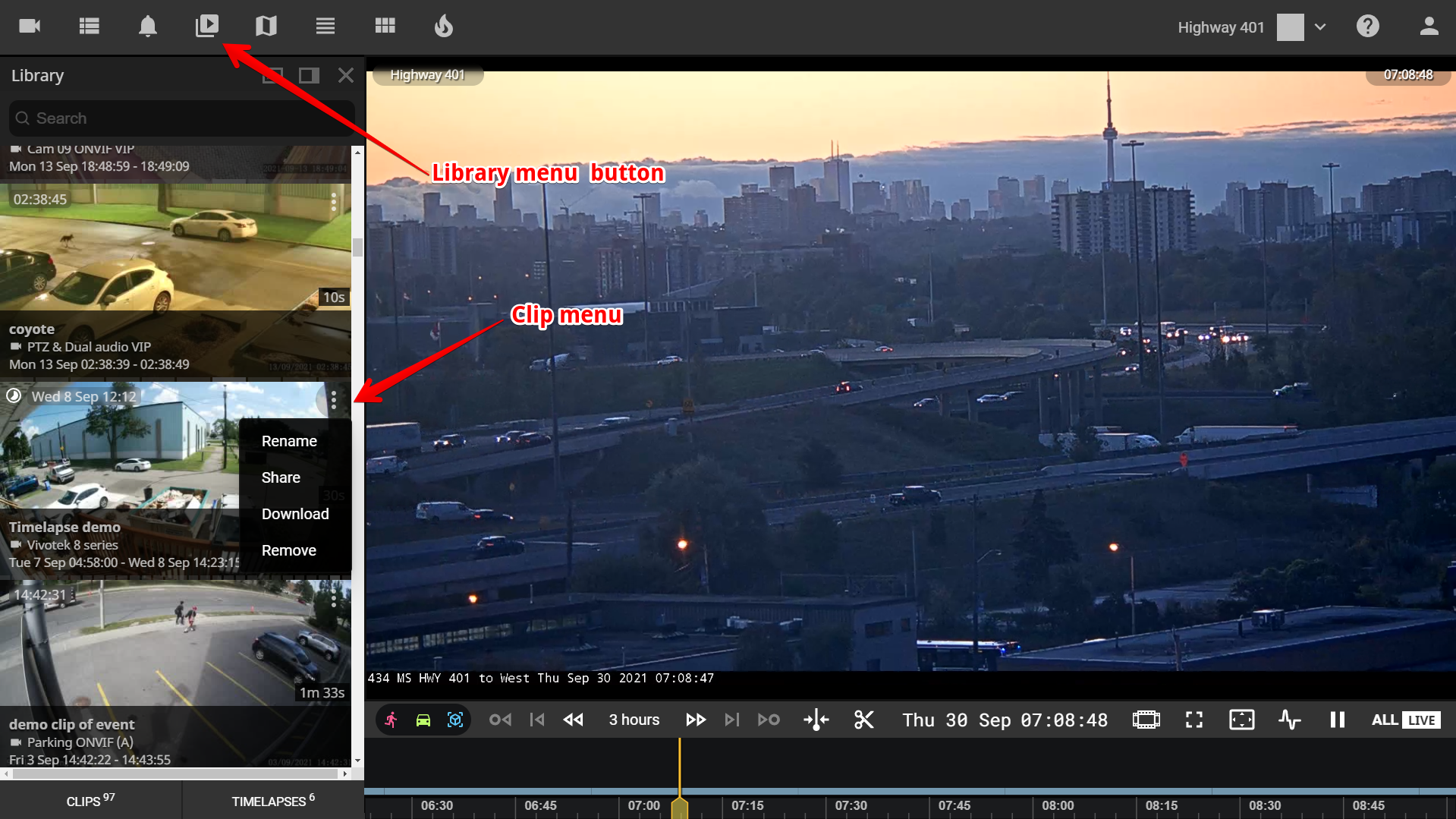Toggle the vehicle detection filter
1456x819 pixels.
(x=423, y=720)
